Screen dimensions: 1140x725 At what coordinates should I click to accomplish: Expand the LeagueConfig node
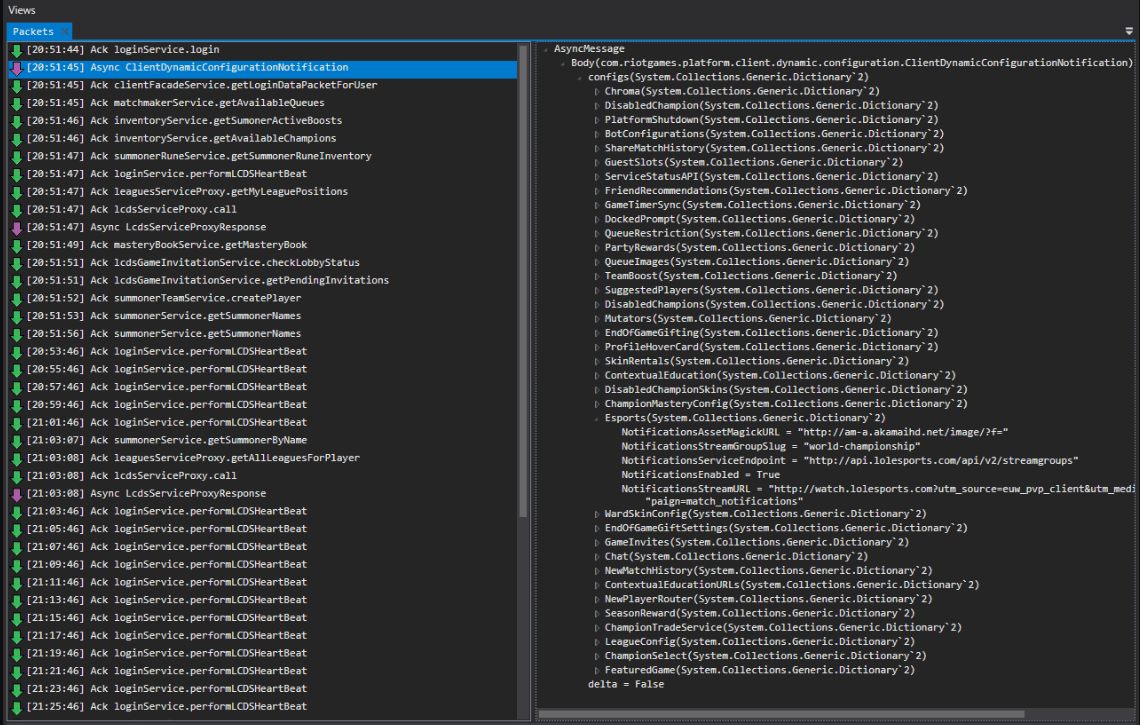[597, 642]
